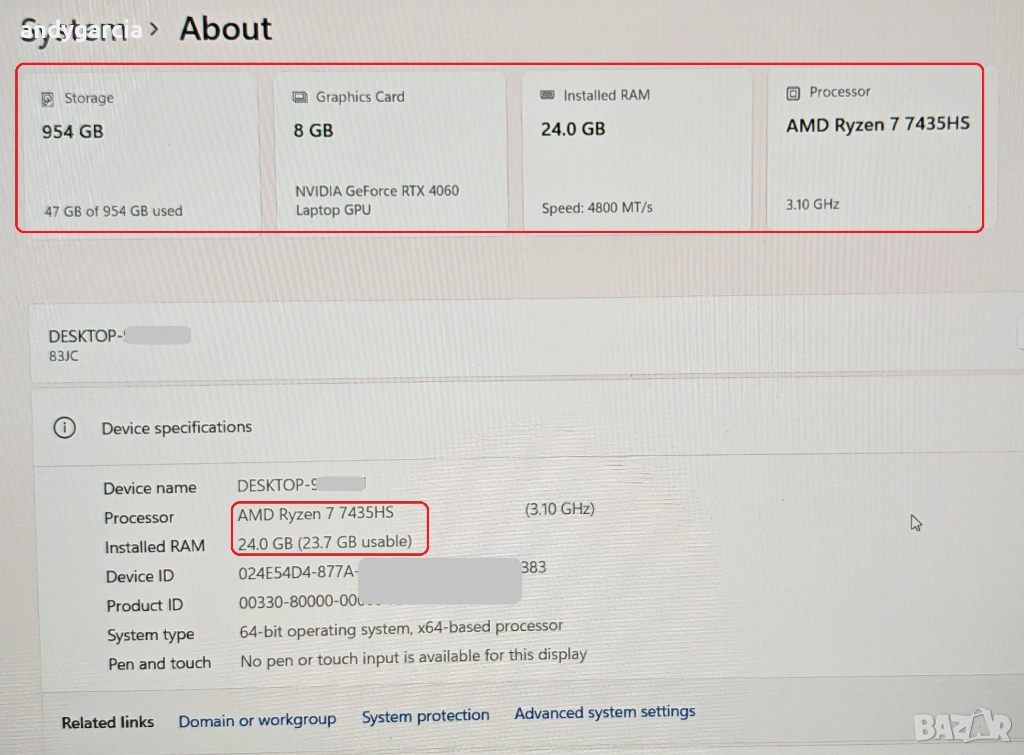Image resolution: width=1024 pixels, height=755 pixels.
Task: Click the 24.0 GB (23.7 GB usable) value
Action: click(x=325, y=542)
